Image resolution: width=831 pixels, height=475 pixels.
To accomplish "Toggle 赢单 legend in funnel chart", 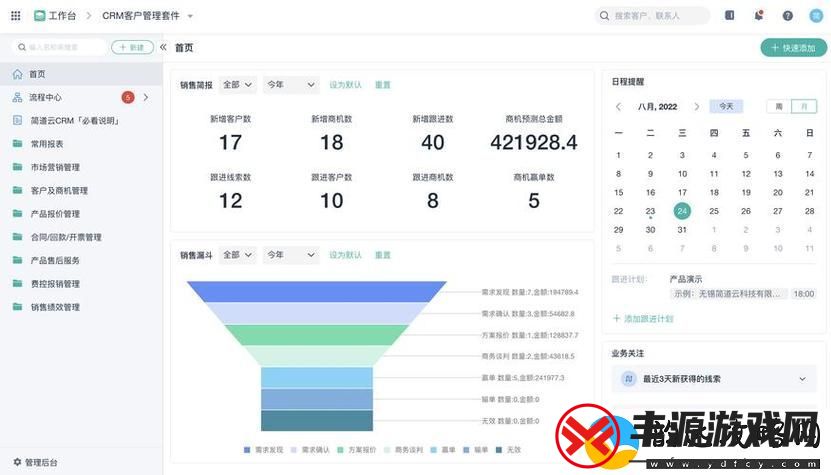I will pyautogui.click(x=443, y=450).
